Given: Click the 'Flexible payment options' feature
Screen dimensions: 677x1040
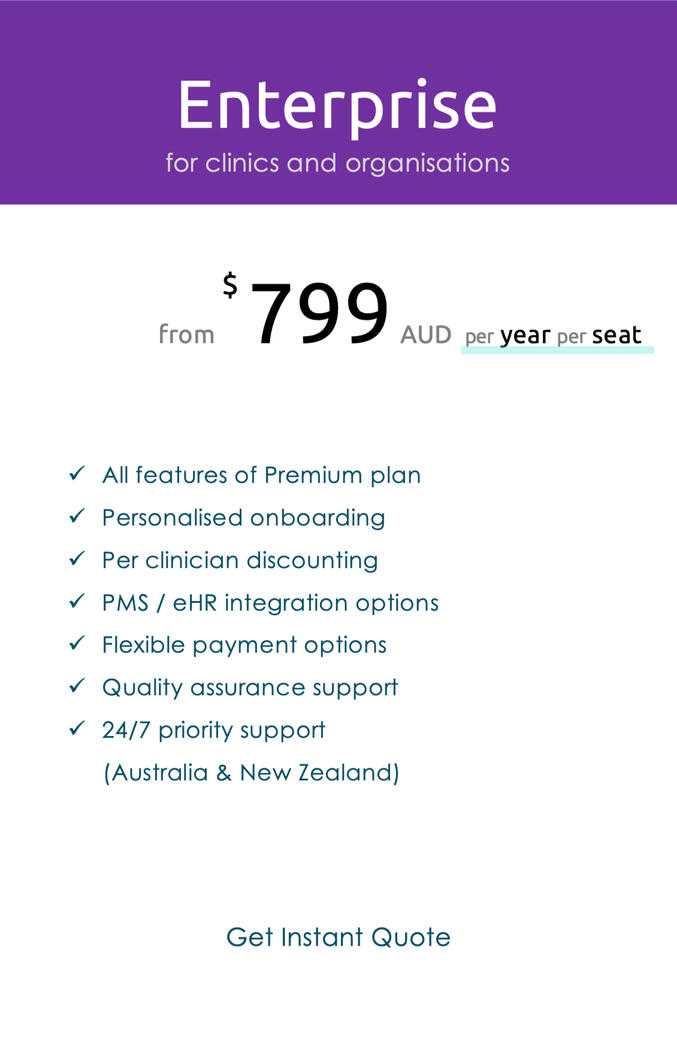Looking at the screenshot, I should (x=244, y=645).
